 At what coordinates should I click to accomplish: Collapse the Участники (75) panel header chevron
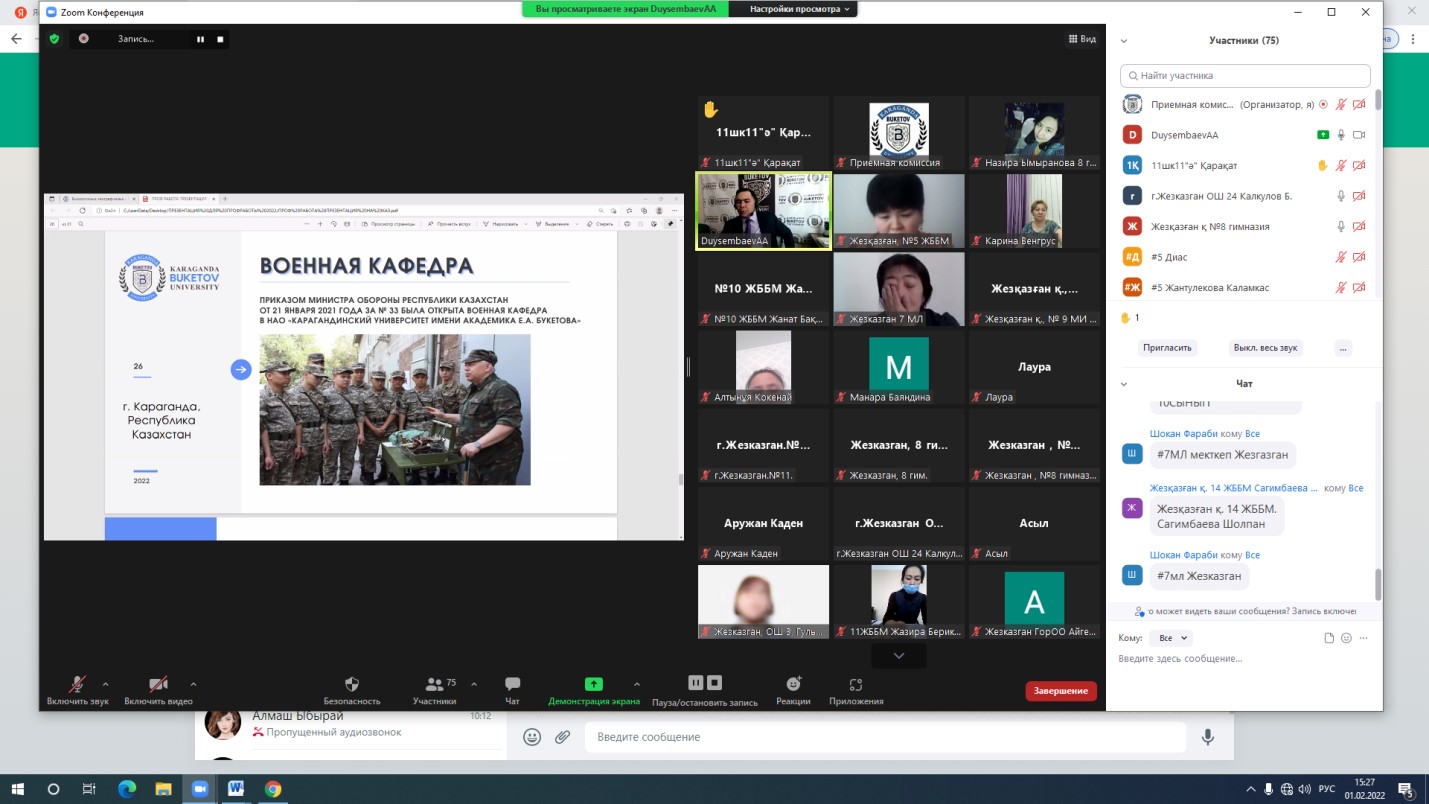pyautogui.click(x=1124, y=41)
